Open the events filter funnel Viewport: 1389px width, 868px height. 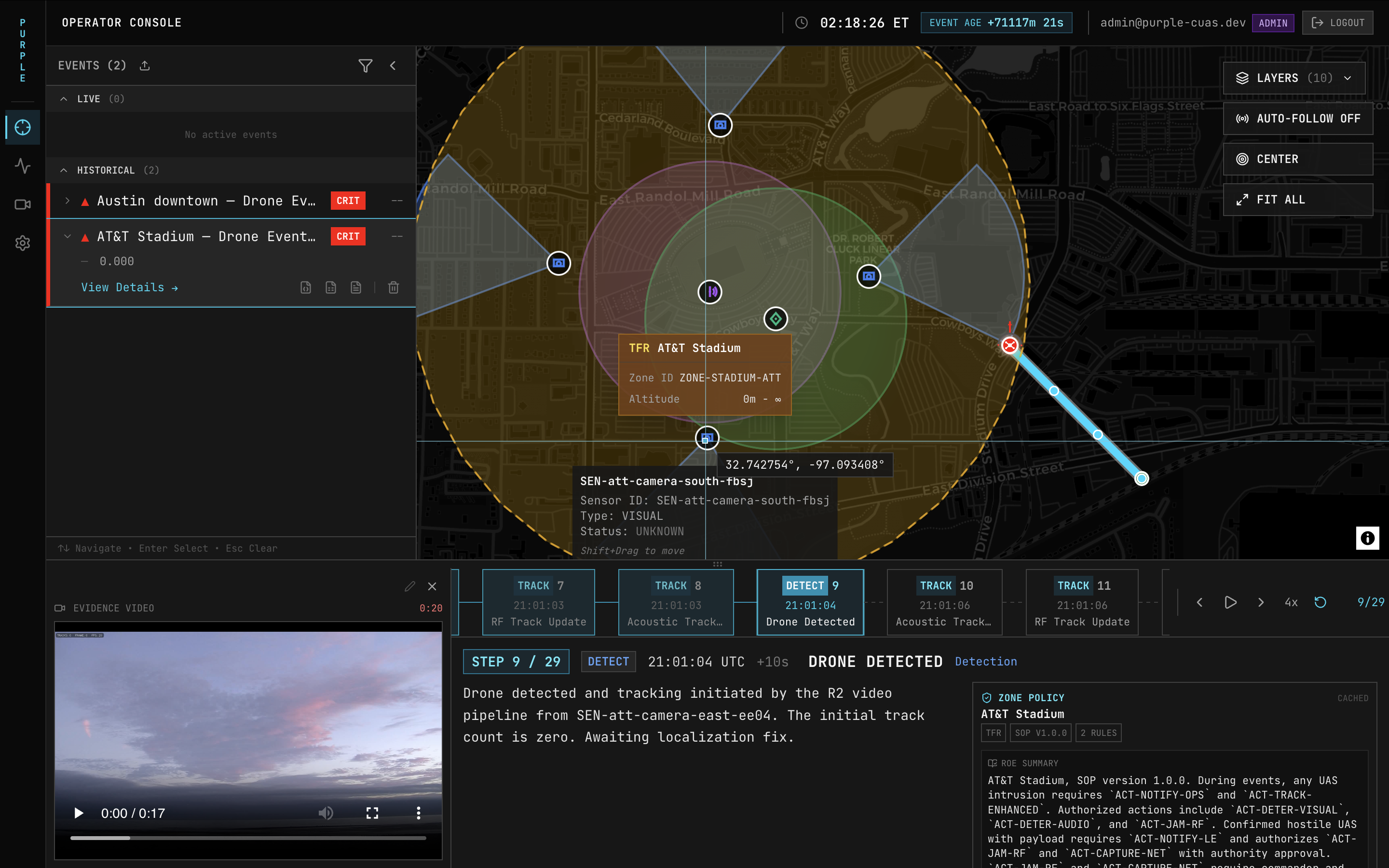tap(365, 66)
